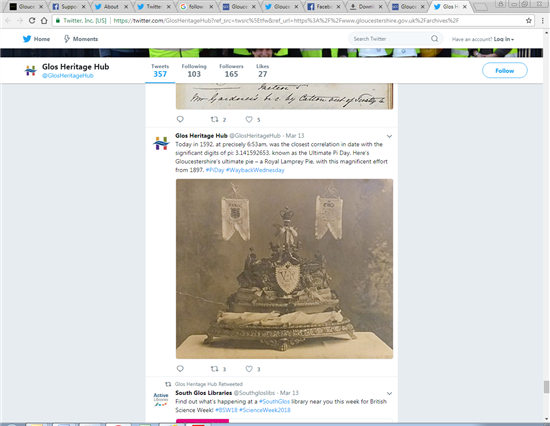
Task: Click into the Search Twitter field
Action: click(390, 39)
